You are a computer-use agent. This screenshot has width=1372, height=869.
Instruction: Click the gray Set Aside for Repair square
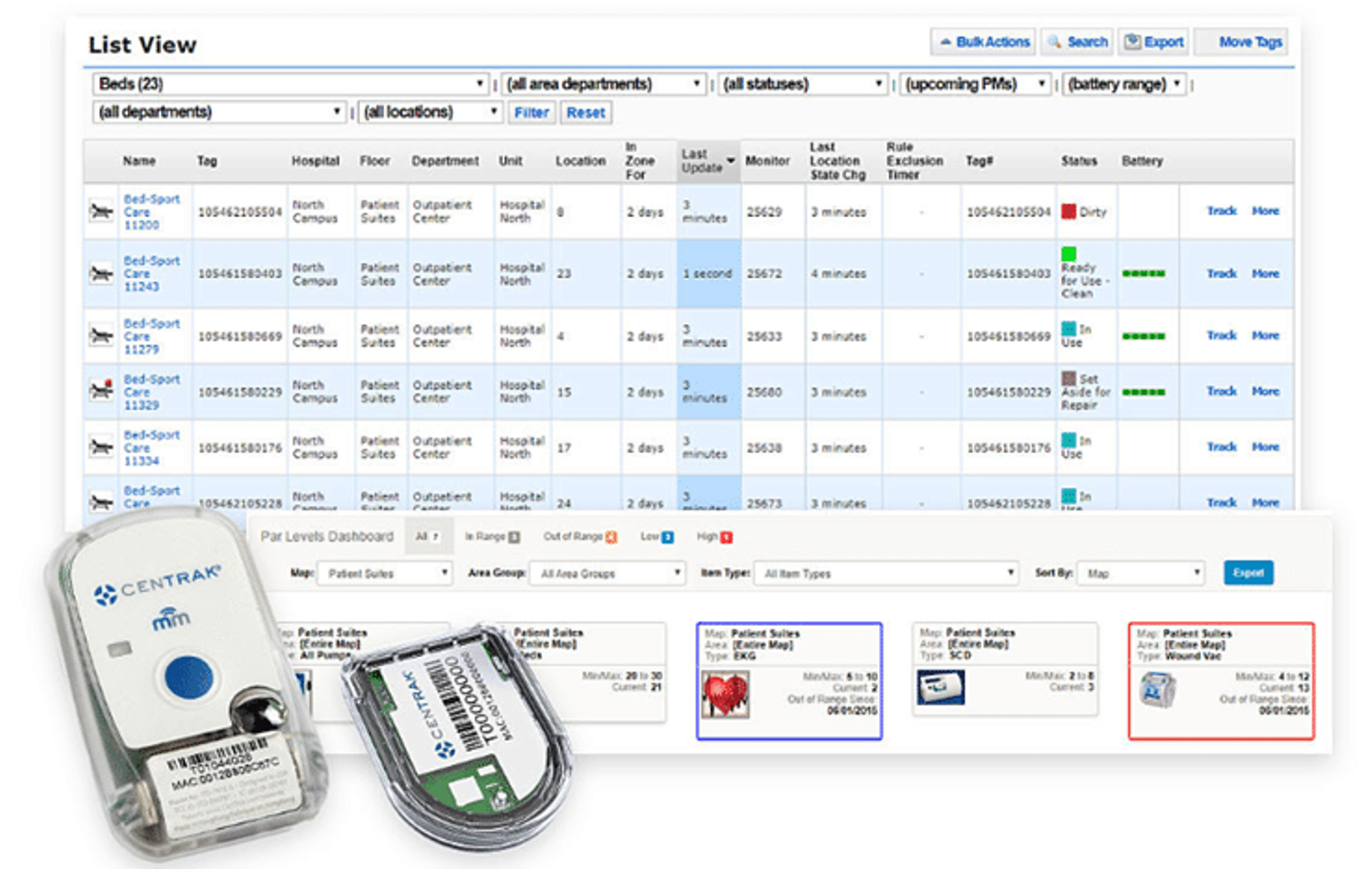click(x=1069, y=378)
